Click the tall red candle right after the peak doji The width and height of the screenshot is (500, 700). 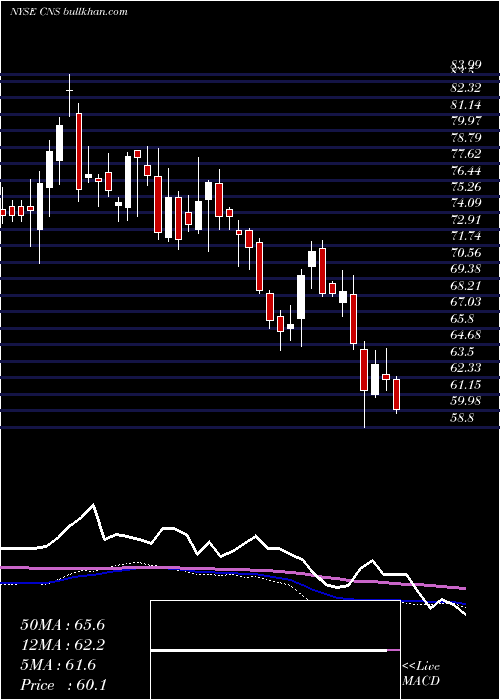coord(79,152)
